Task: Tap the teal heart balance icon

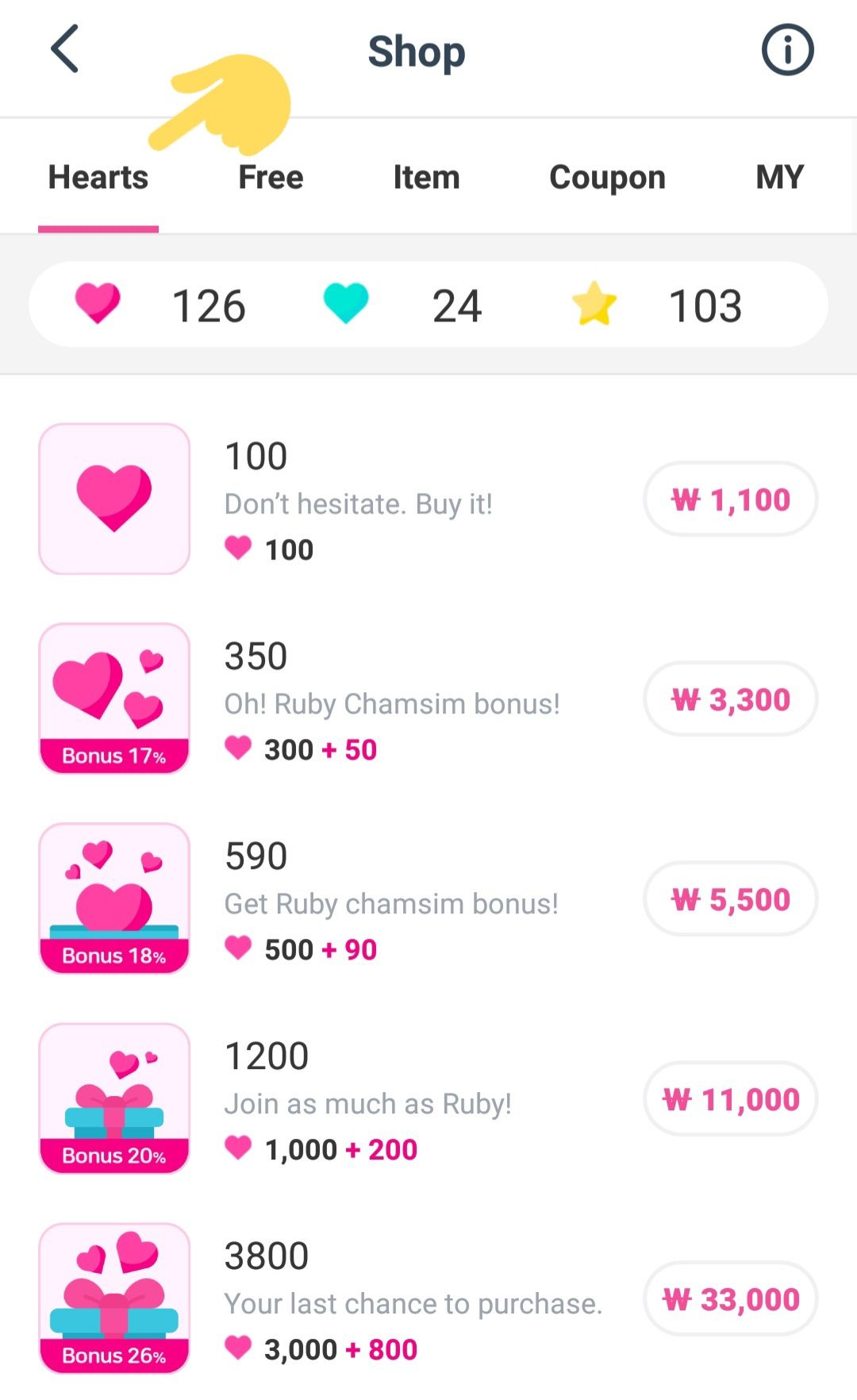Action: [346, 304]
